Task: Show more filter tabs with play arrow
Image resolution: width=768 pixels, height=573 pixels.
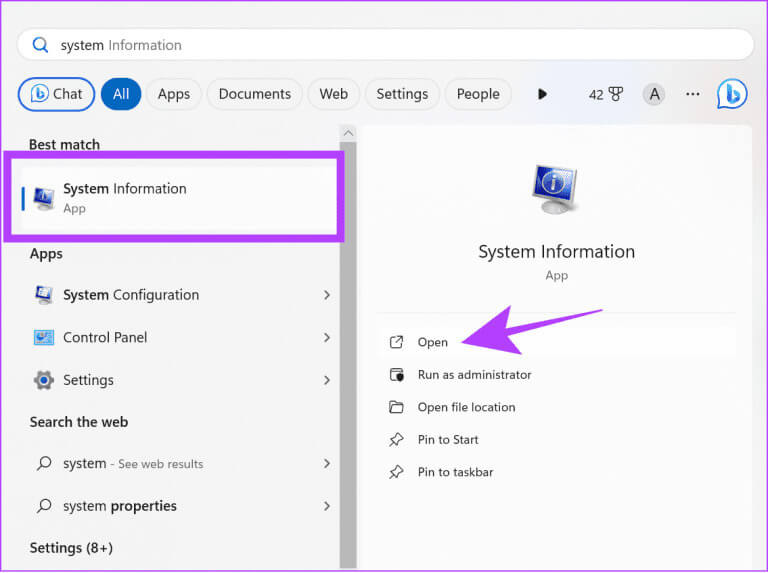Action: (542, 94)
